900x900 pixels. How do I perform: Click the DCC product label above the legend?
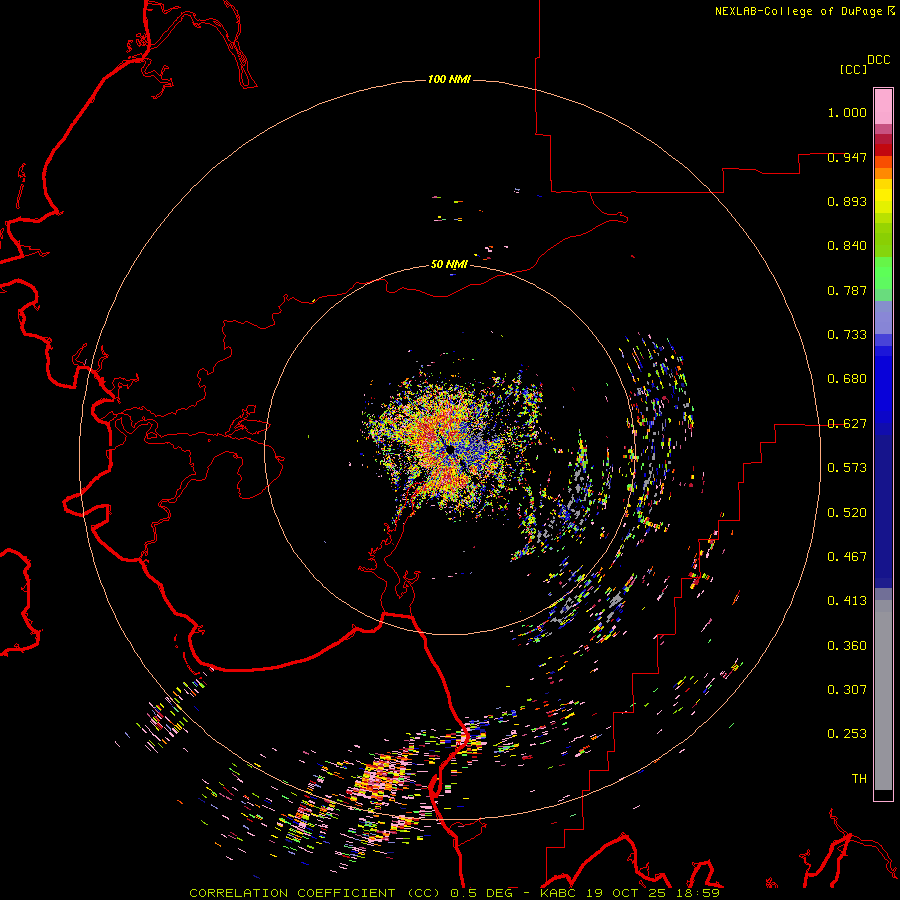(x=879, y=60)
